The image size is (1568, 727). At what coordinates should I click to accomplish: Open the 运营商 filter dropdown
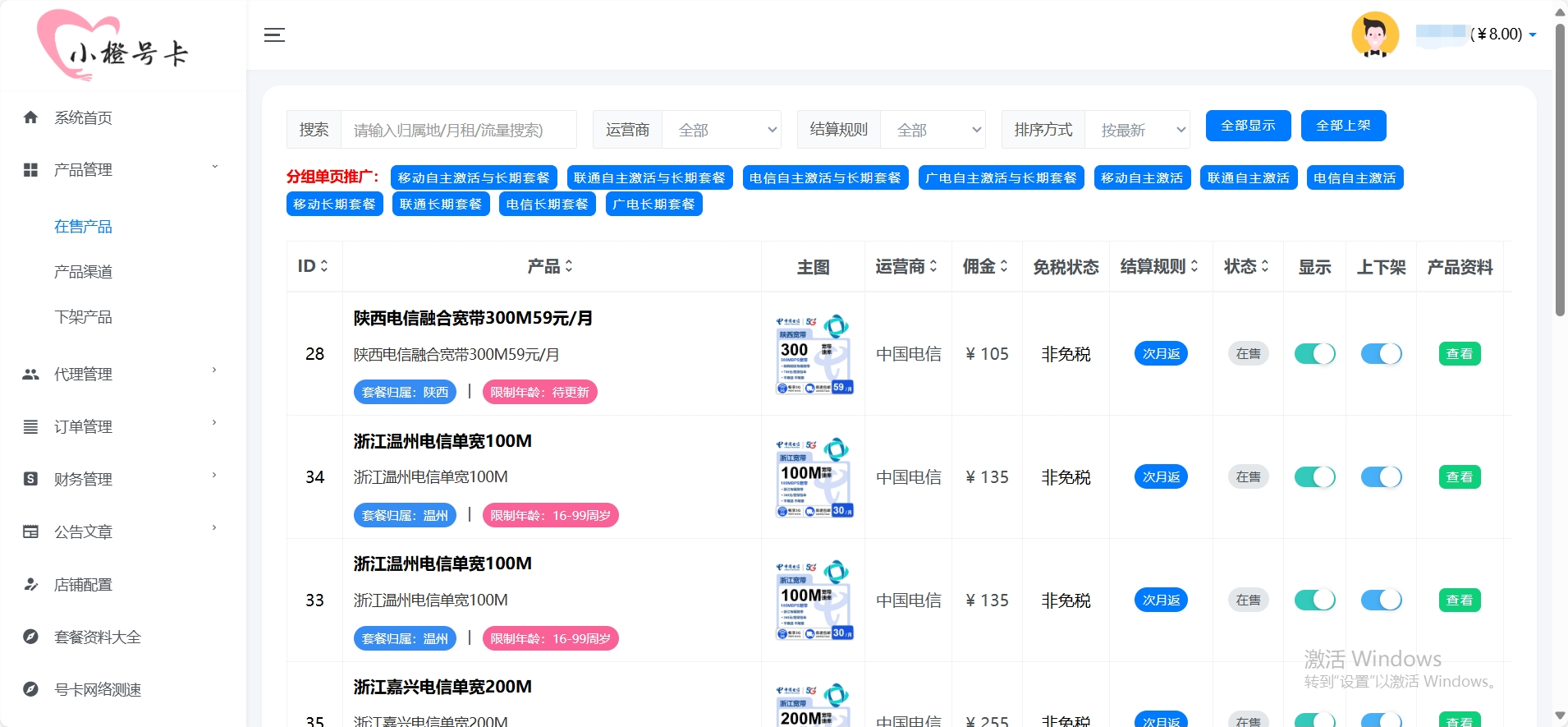[x=722, y=130]
